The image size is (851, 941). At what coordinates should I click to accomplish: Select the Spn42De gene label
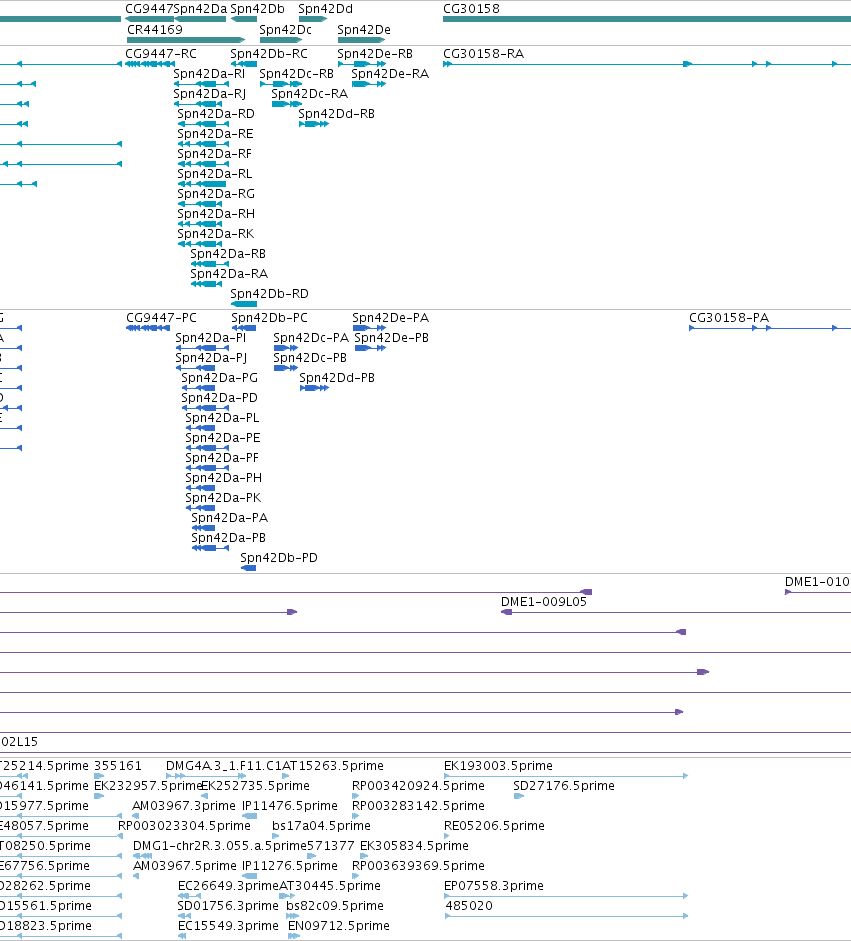pyautogui.click(x=364, y=29)
